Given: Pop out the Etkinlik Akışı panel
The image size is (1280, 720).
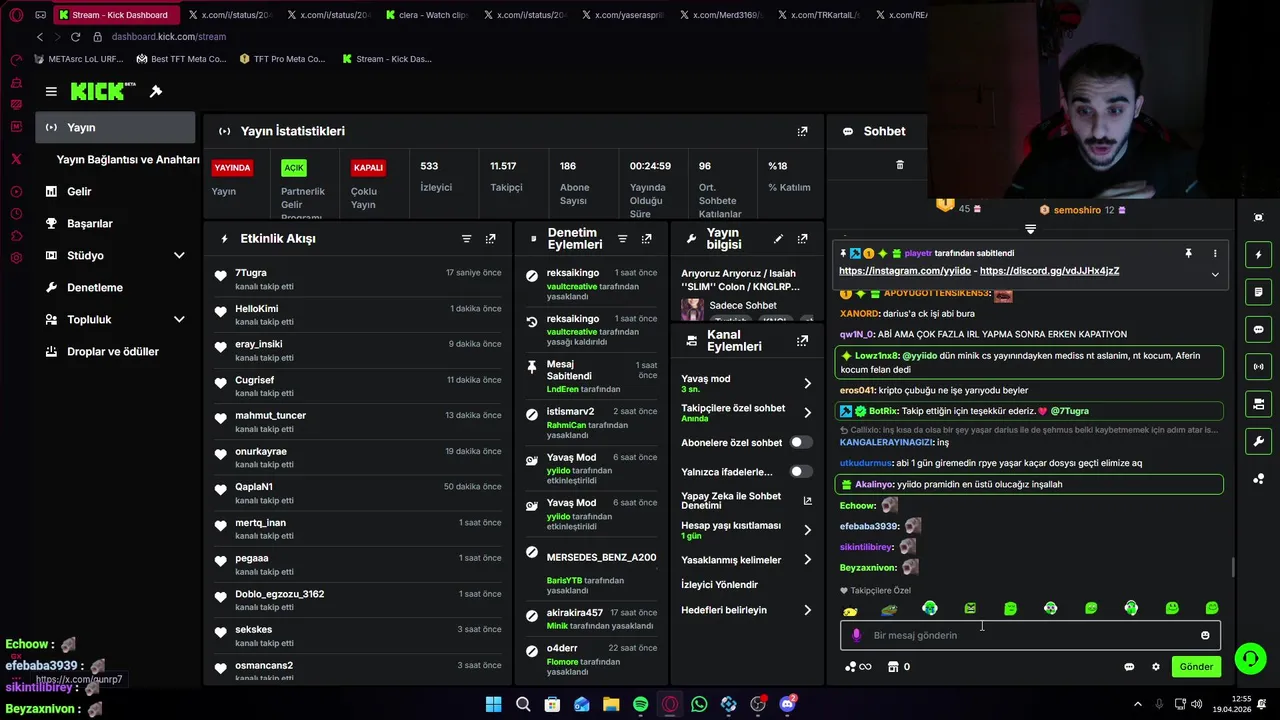Looking at the screenshot, I should (x=490, y=239).
